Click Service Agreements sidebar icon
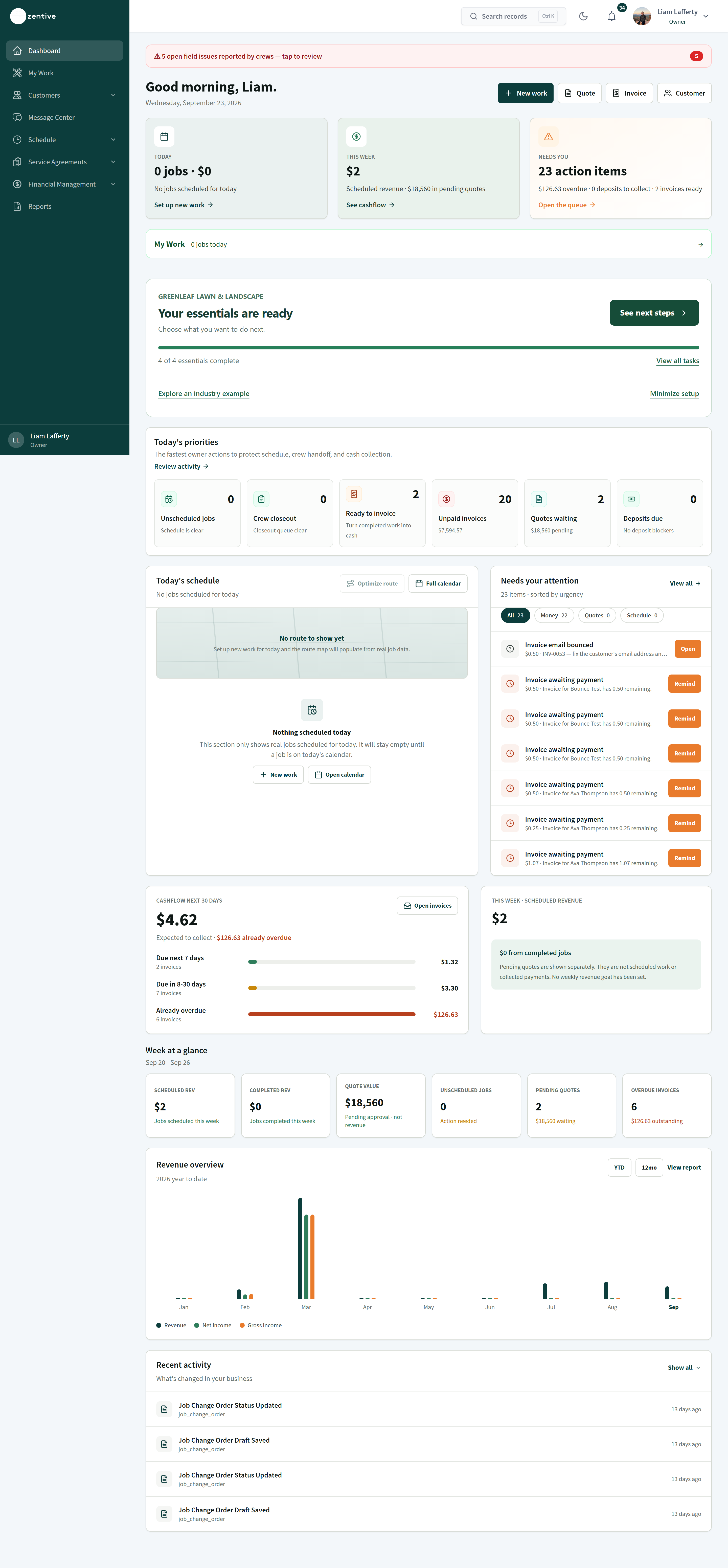The height and width of the screenshot is (1568, 728). pos(17,162)
